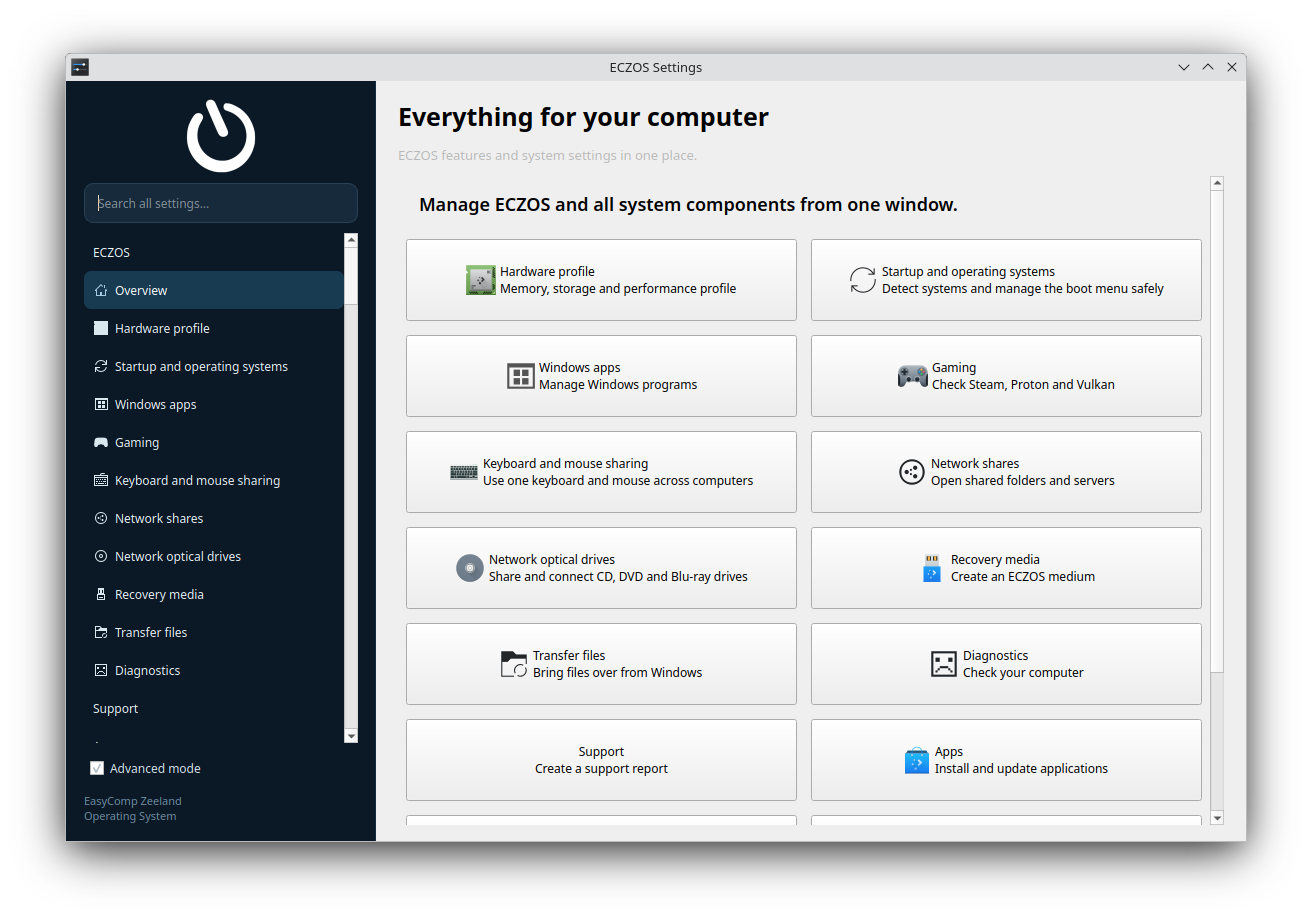Viewport: 1312px width, 919px height.
Task: Open the Windows apps grid icon in the sidebar
Action: [x=100, y=405]
